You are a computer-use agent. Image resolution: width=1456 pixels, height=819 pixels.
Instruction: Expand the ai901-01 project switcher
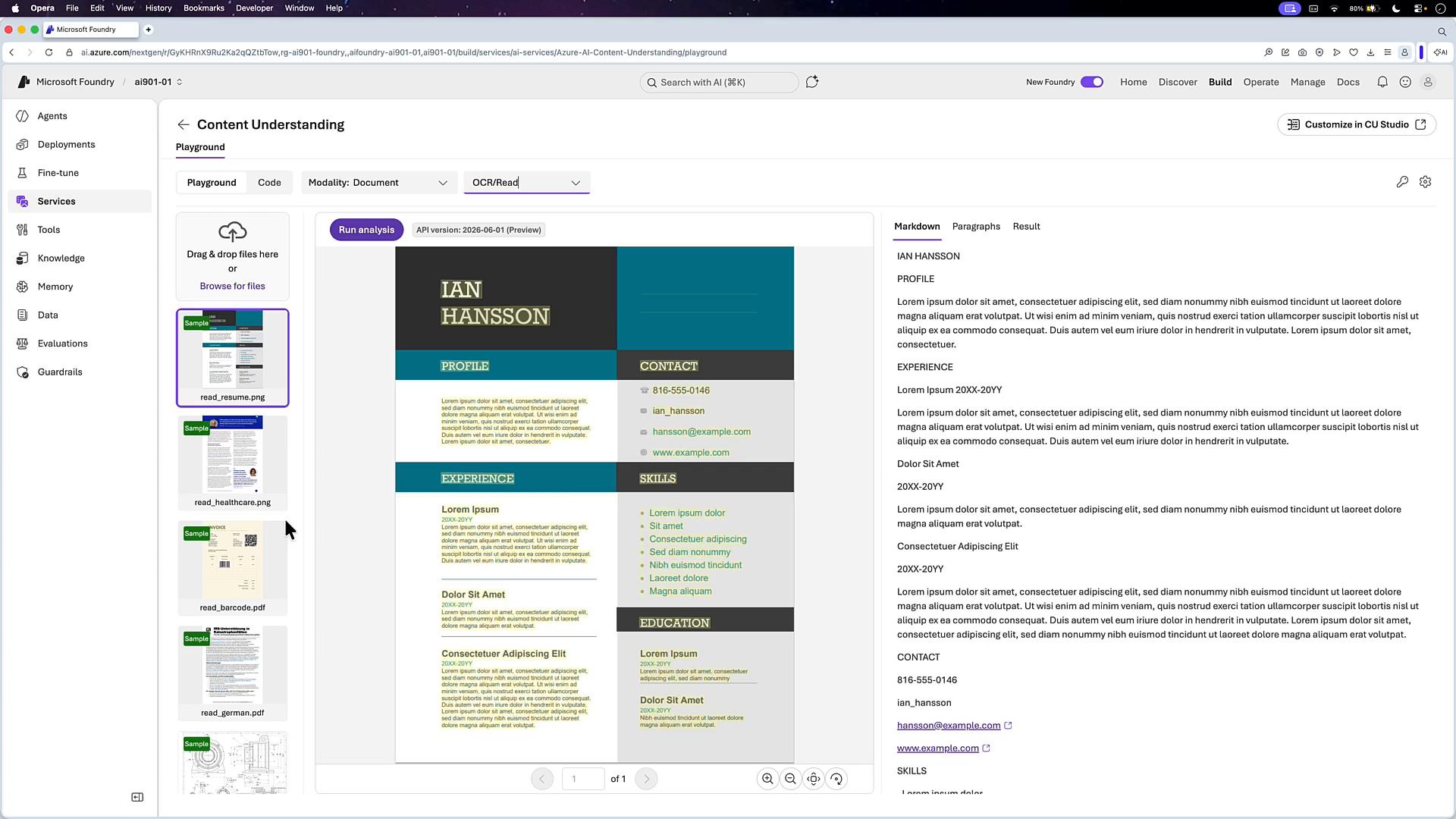pos(158,82)
